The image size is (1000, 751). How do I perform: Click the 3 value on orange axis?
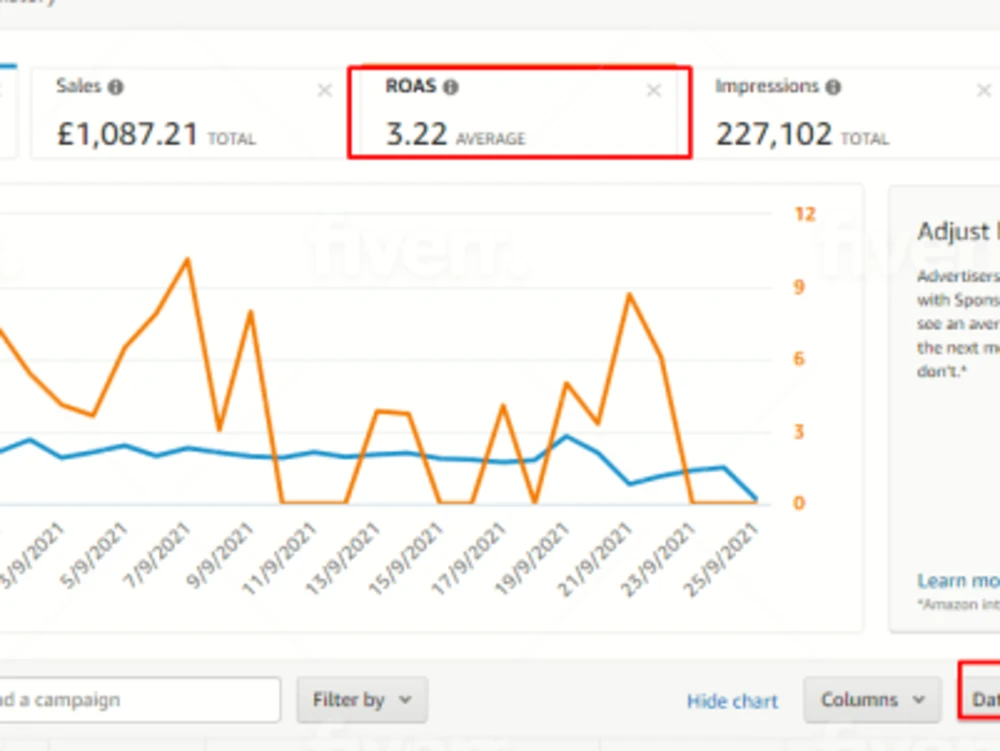(799, 432)
